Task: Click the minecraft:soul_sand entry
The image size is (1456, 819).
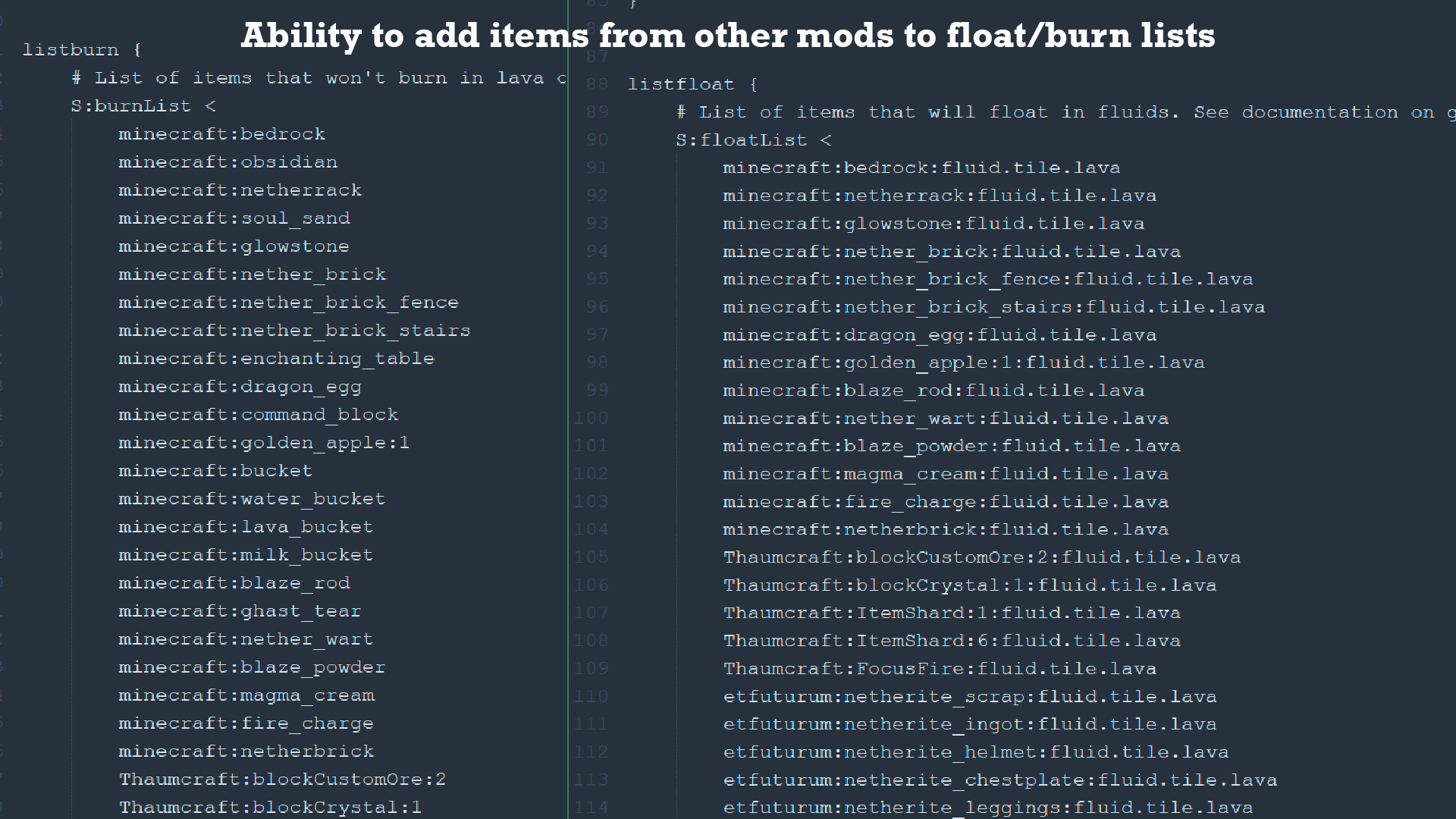Action: [x=234, y=218]
